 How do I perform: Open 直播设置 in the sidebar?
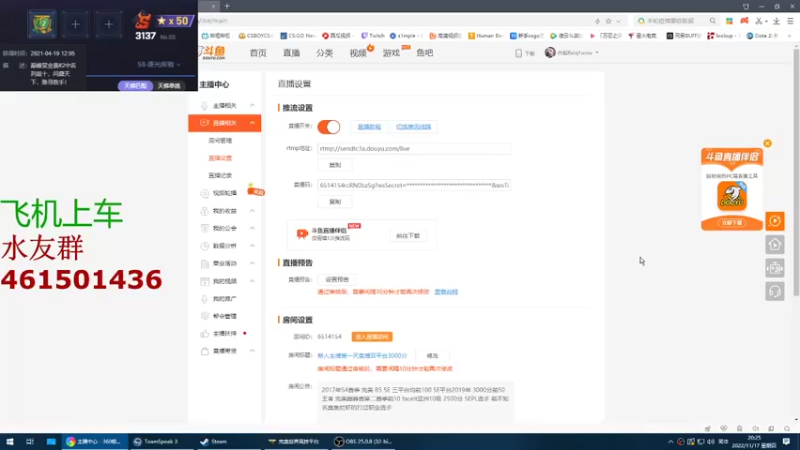(220, 158)
